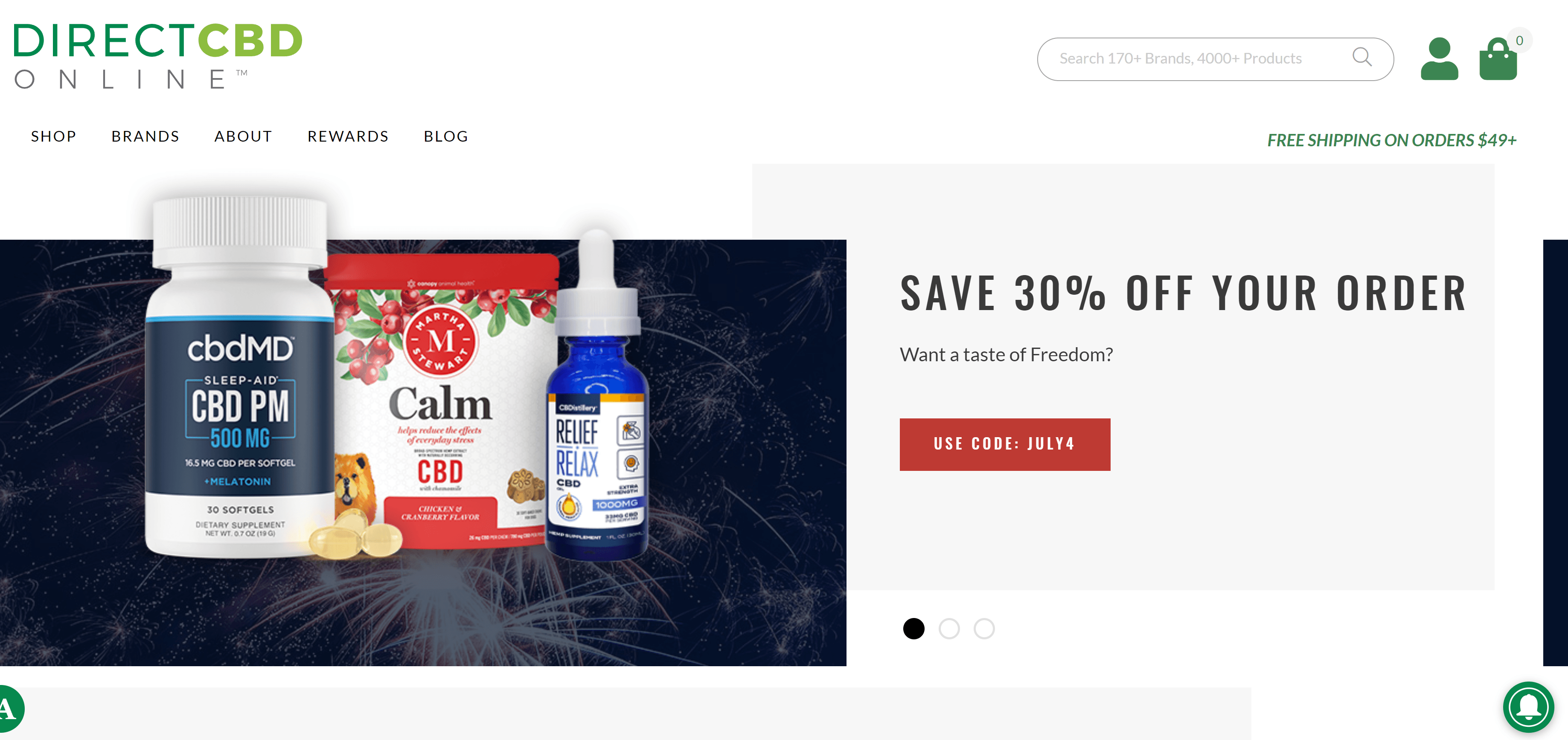Select the second carousel slide dot

(948, 629)
